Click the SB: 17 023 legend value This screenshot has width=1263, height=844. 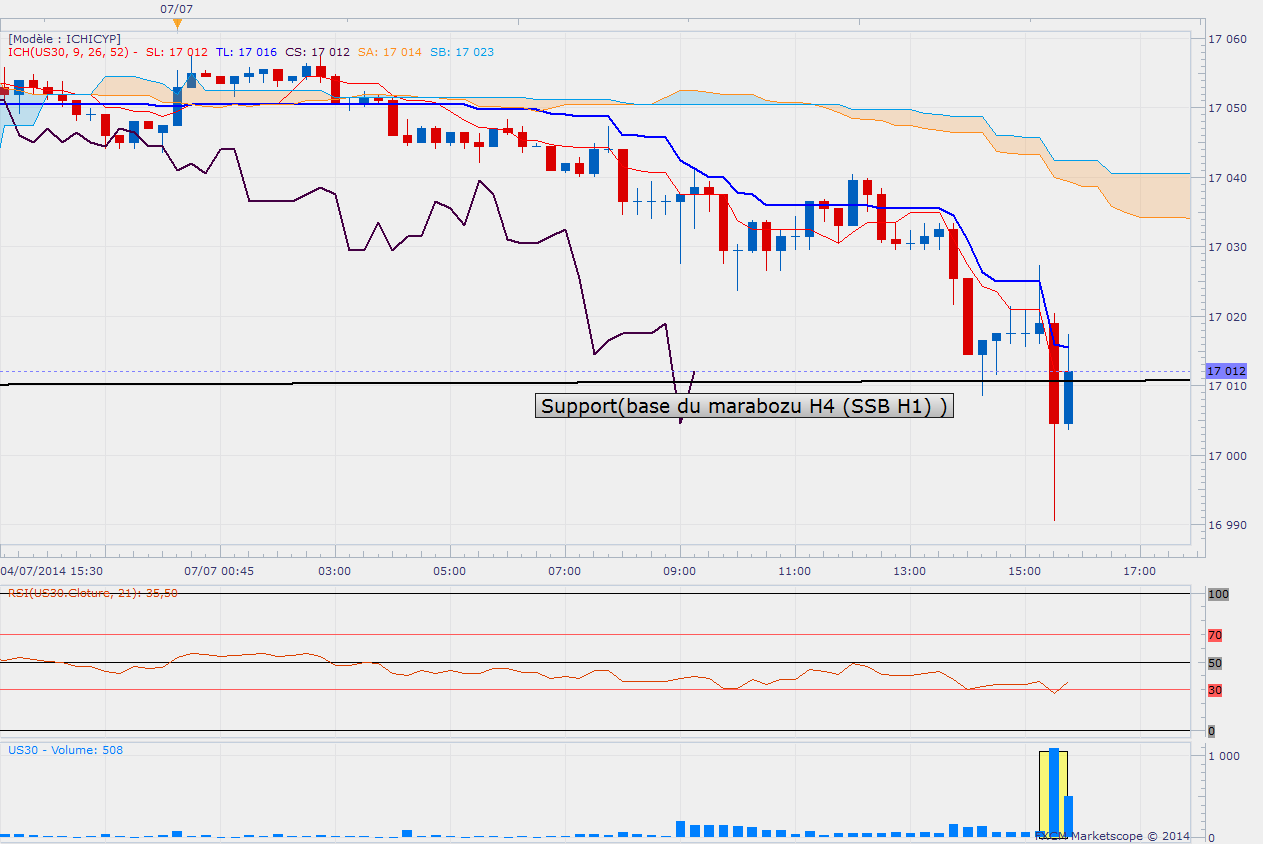pos(461,52)
